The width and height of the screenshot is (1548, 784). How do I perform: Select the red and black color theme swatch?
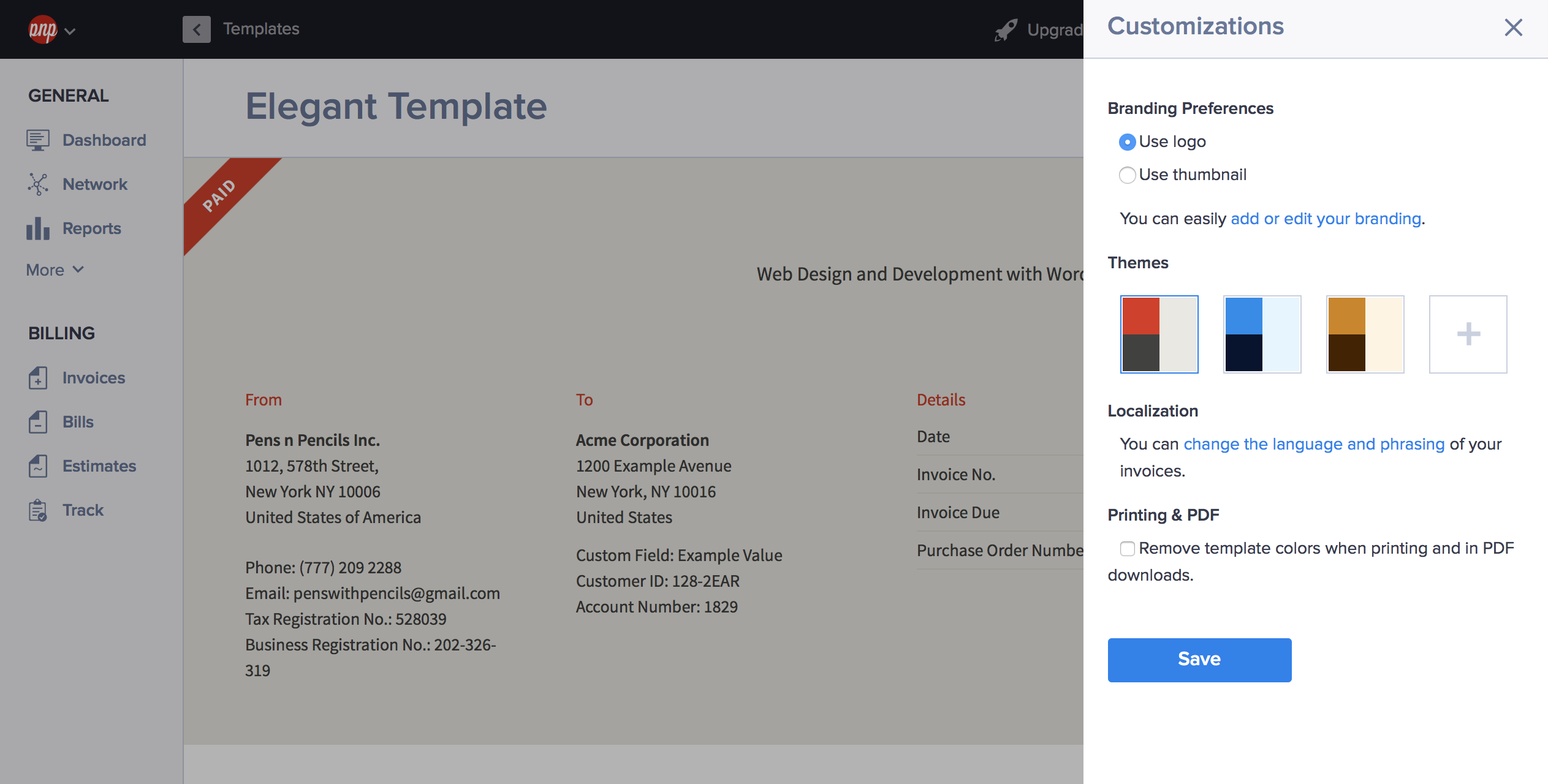click(x=1158, y=334)
